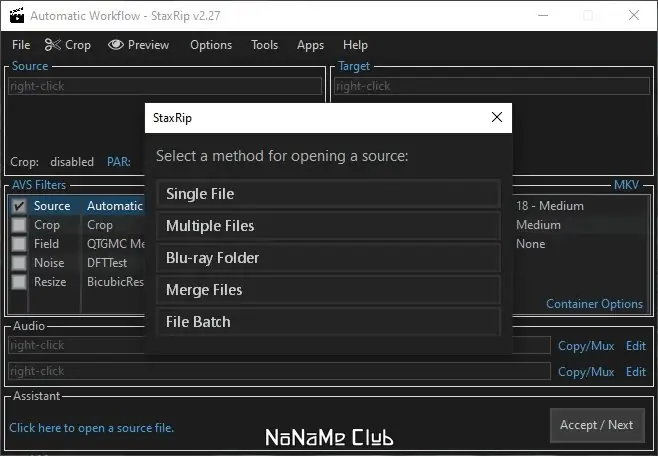Click 'Click here to open a source file'

click(x=91, y=428)
